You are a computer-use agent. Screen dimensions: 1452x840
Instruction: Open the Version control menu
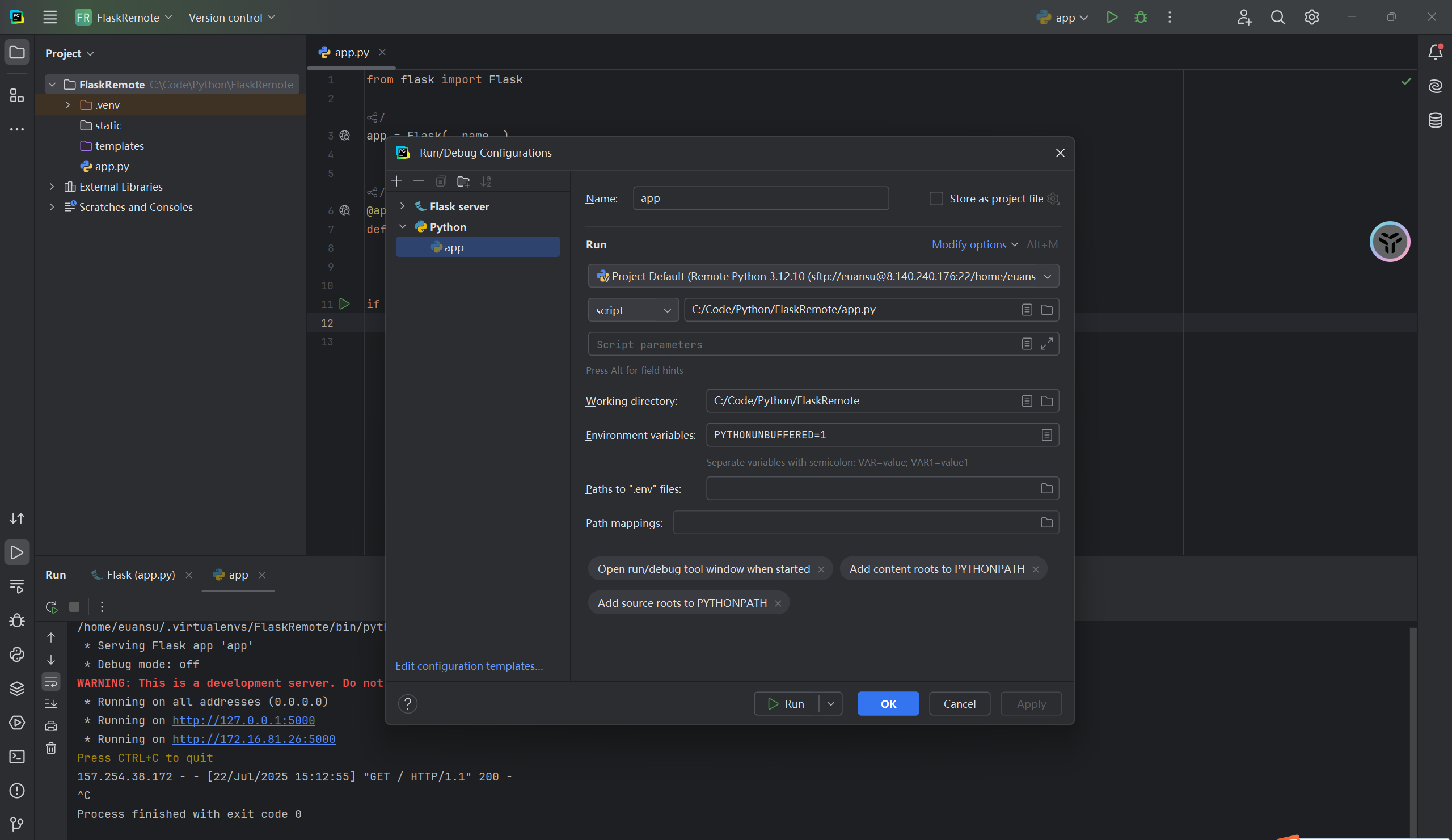click(x=231, y=17)
